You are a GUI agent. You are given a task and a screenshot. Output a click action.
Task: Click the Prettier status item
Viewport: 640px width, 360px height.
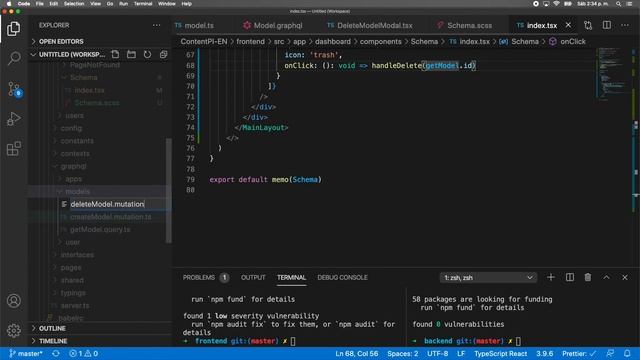[x=579, y=353]
